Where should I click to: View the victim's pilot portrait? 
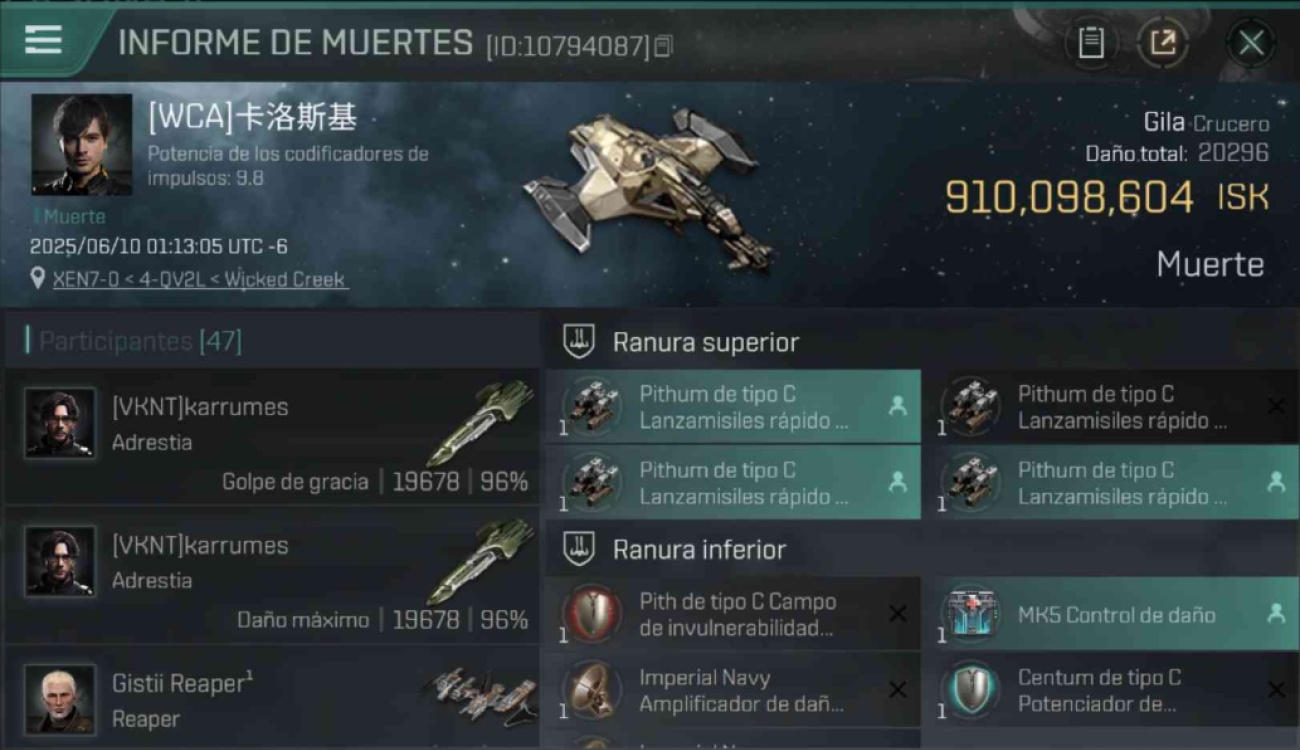(82, 145)
